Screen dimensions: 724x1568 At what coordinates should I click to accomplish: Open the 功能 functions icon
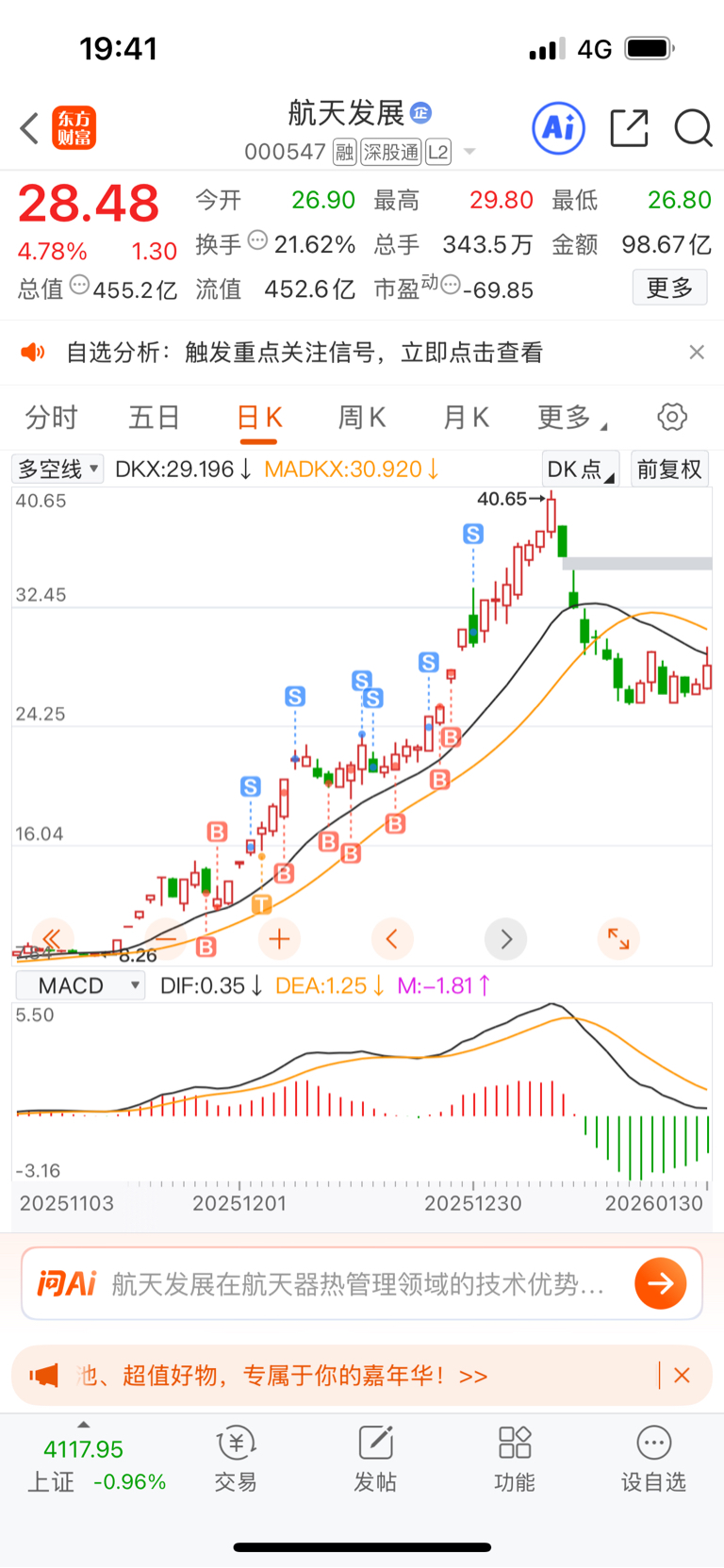[x=515, y=1460]
